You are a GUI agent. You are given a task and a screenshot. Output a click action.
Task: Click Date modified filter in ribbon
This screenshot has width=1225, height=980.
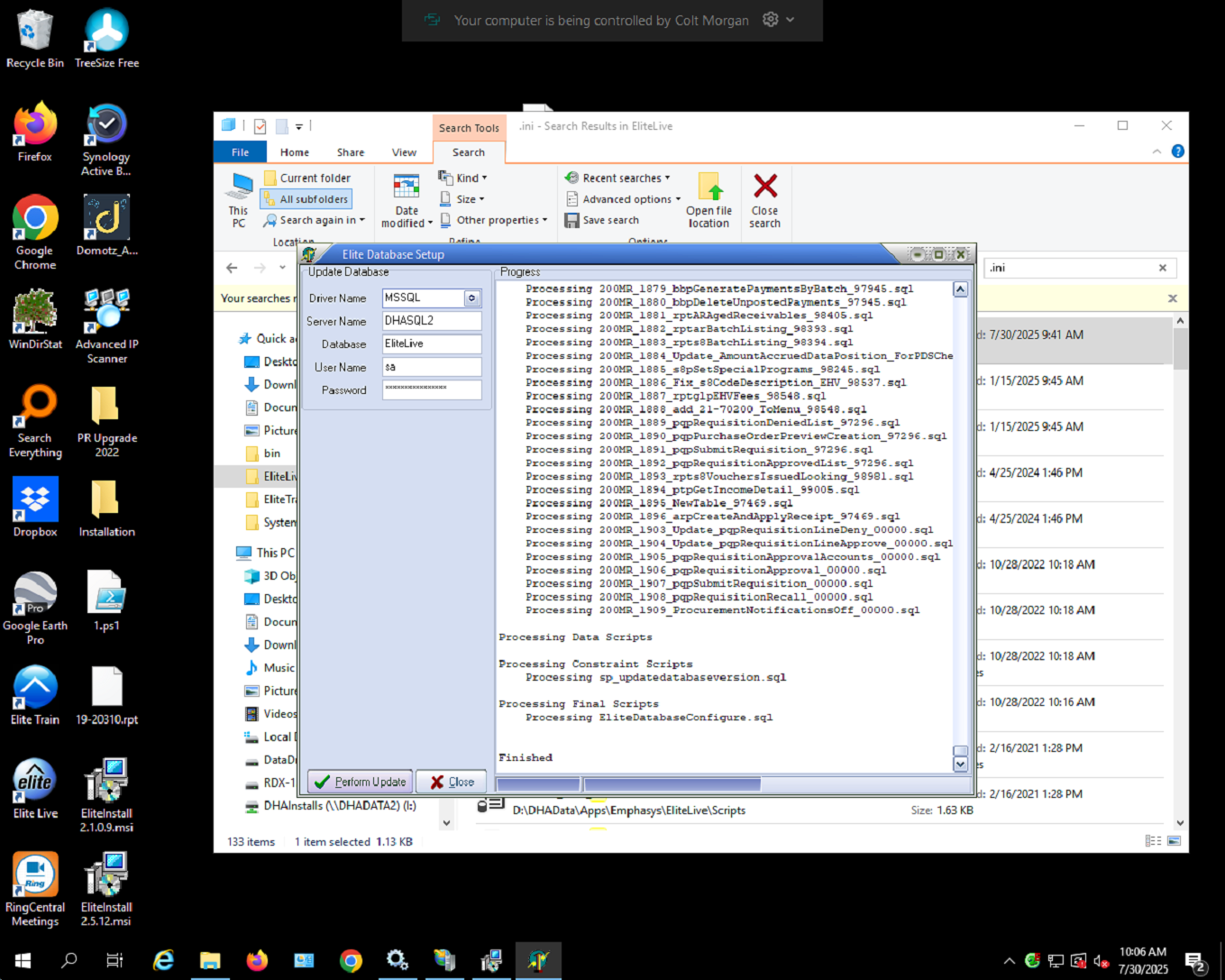[x=407, y=201]
